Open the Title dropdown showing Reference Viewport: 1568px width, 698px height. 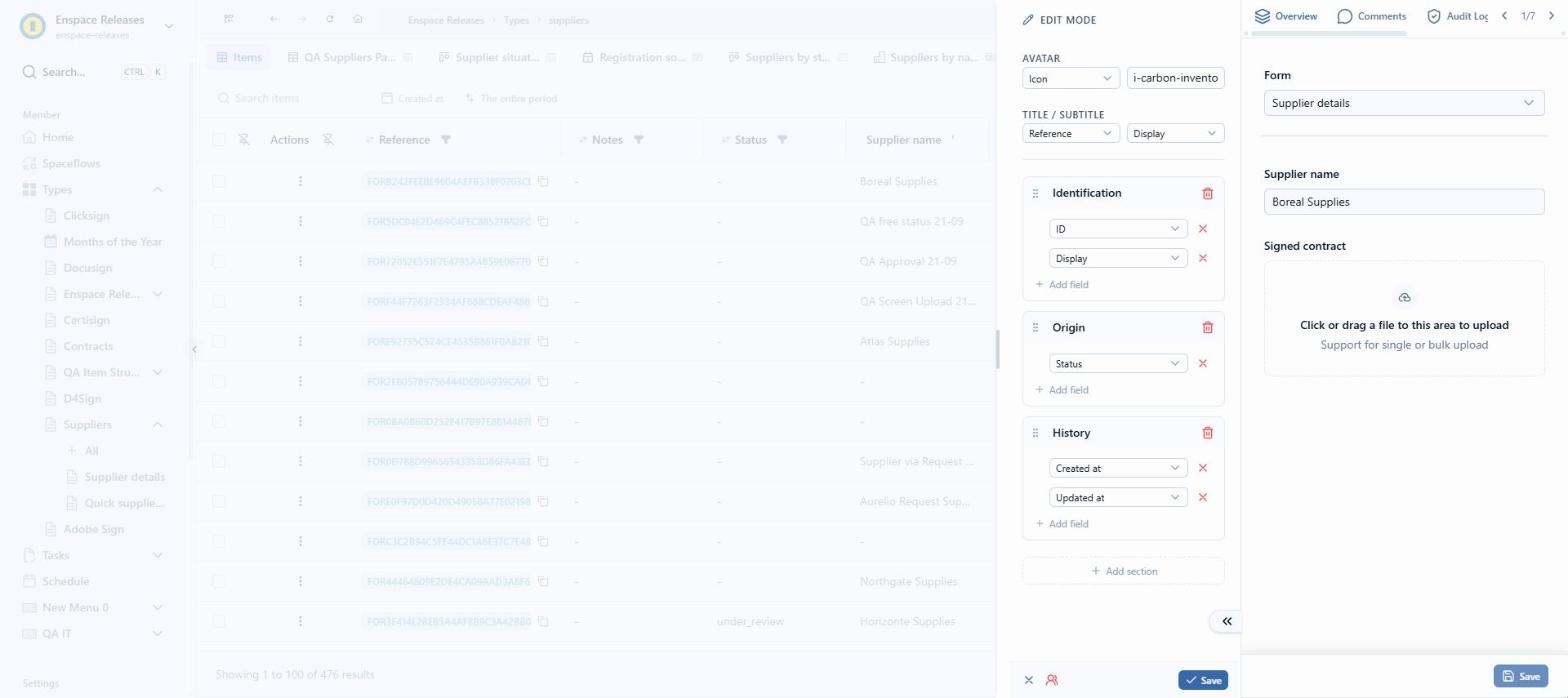pyautogui.click(x=1071, y=133)
